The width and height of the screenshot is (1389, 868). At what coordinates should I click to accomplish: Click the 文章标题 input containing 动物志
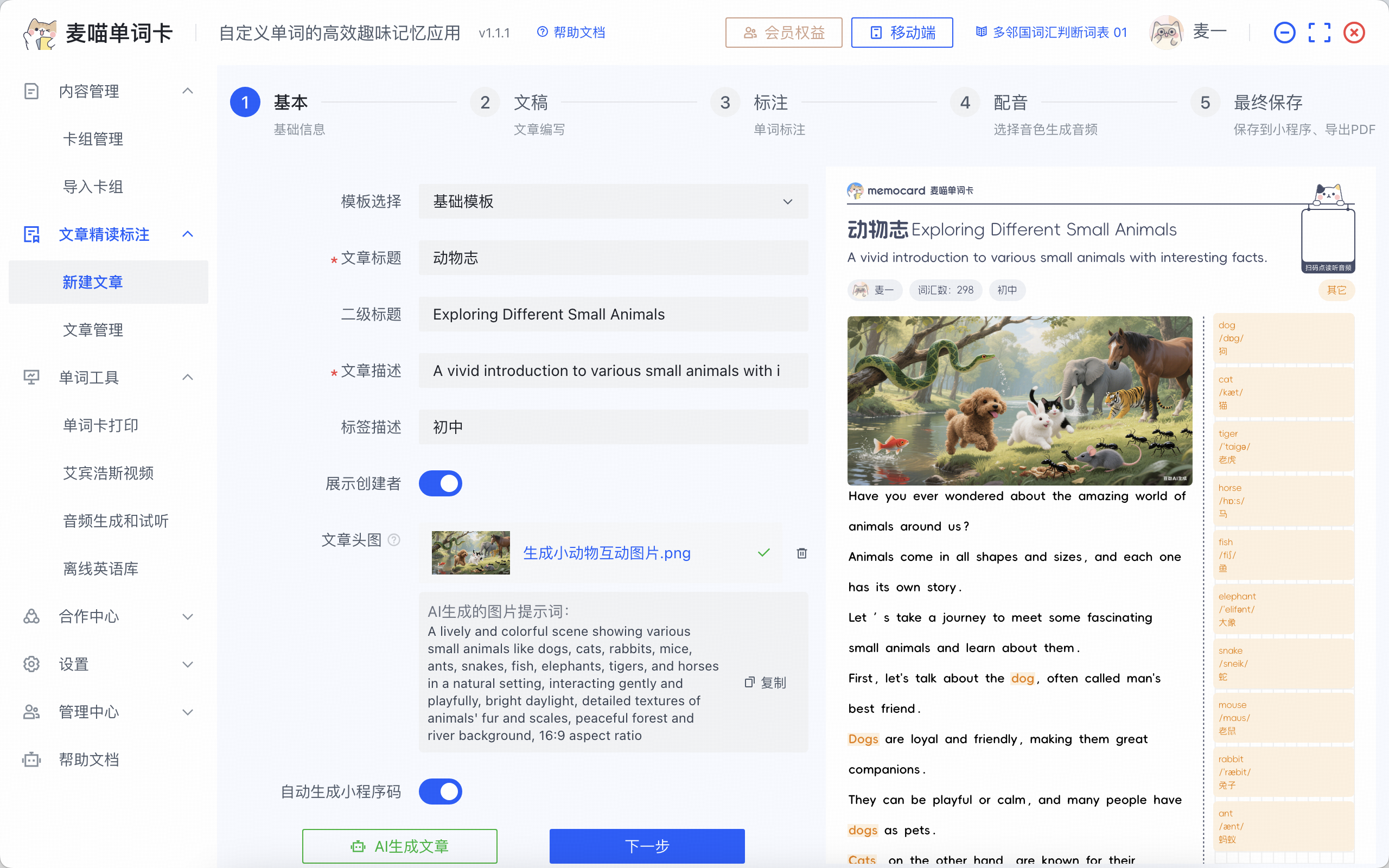pos(613,258)
